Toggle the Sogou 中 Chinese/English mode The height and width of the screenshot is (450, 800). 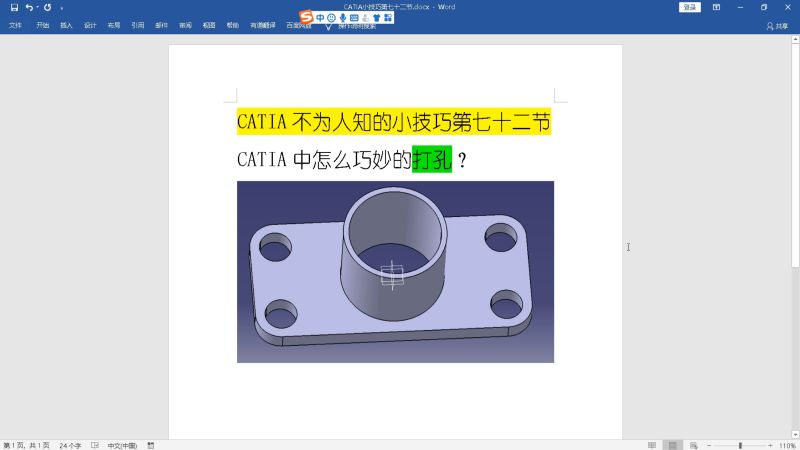[319, 18]
